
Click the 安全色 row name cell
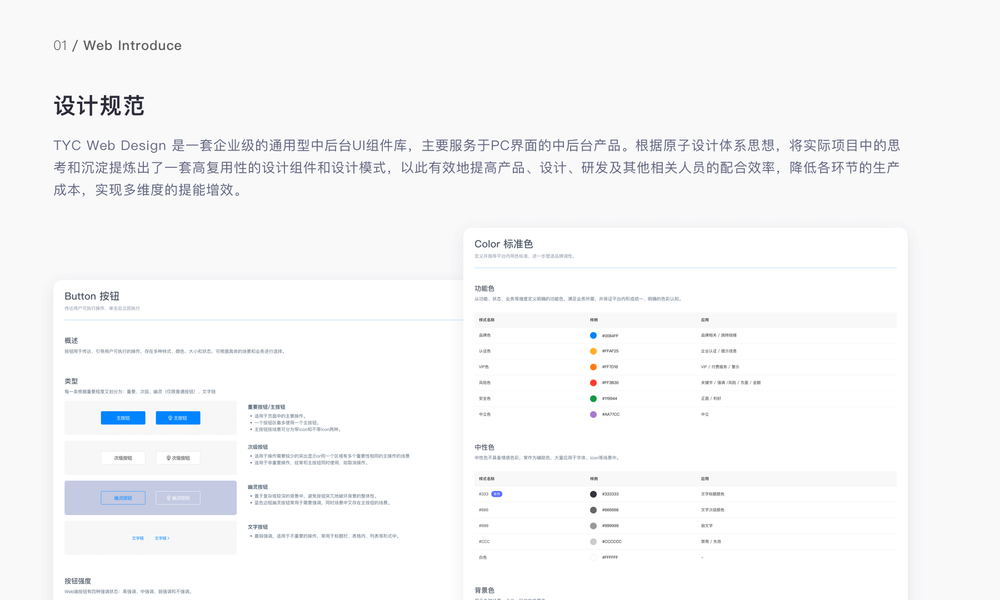point(485,399)
